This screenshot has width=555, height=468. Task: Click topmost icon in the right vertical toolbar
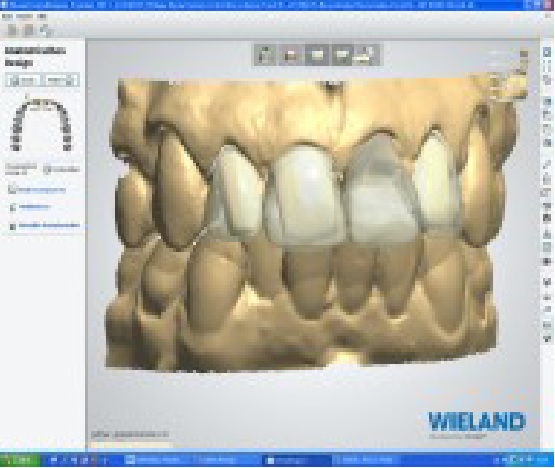(x=547, y=52)
